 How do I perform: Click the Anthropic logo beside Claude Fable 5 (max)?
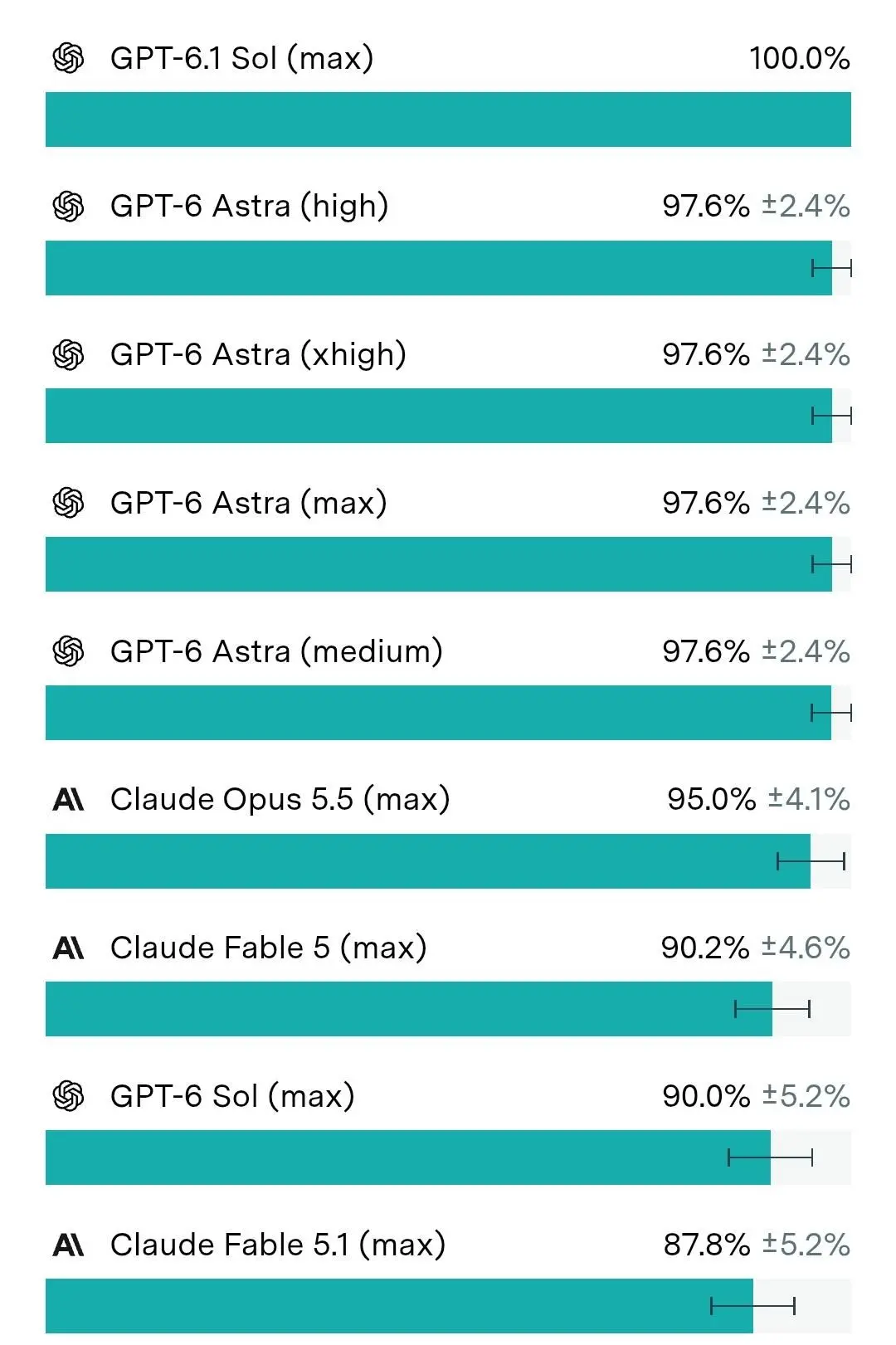[68, 948]
